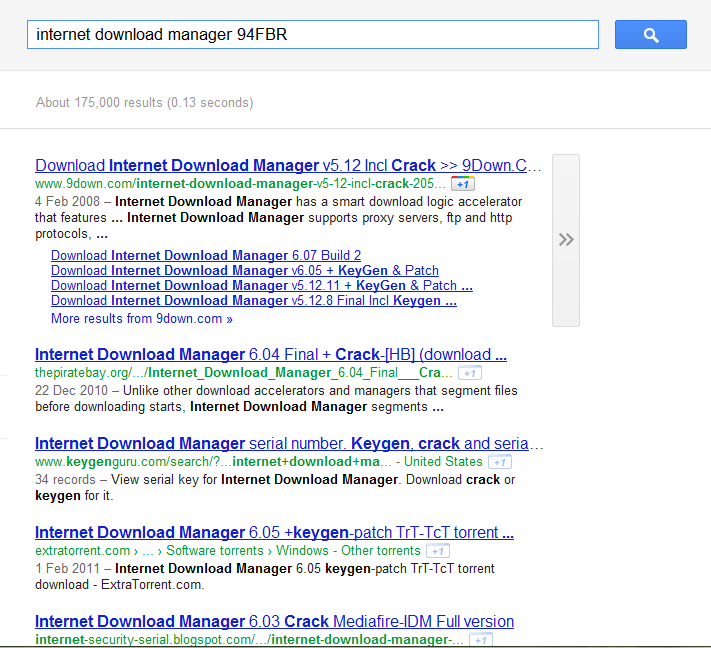Open sitelink 'Download Internet Download Manager 6.07 Build 2'
This screenshot has width=711, height=648.
pos(206,255)
